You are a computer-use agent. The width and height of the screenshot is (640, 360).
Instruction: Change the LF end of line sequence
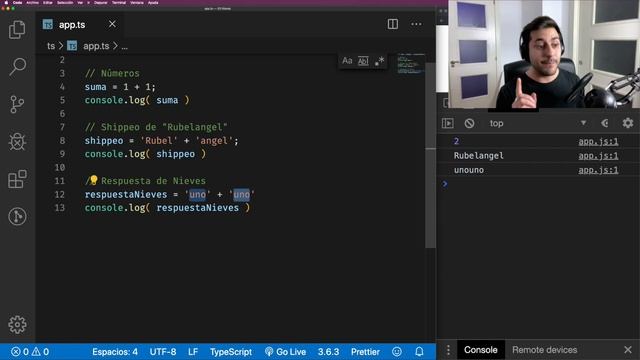click(x=193, y=351)
